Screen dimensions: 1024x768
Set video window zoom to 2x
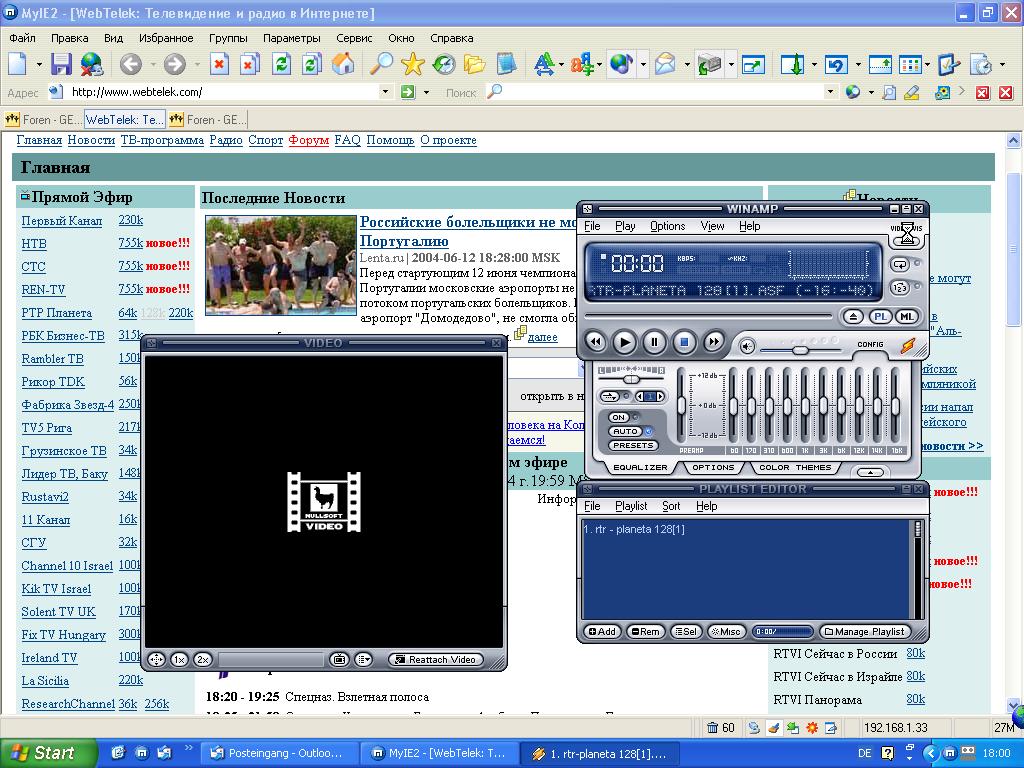coord(203,660)
